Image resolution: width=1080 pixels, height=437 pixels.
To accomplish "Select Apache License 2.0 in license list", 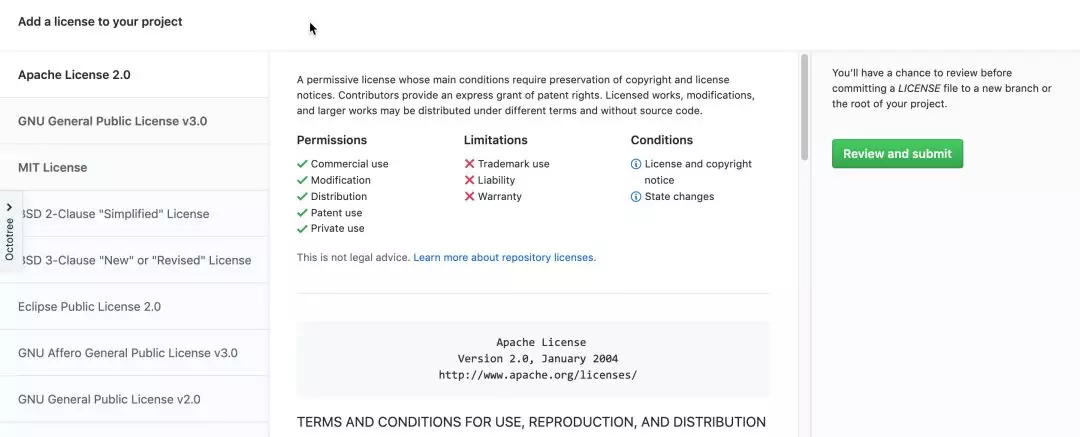I will [x=74, y=75].
